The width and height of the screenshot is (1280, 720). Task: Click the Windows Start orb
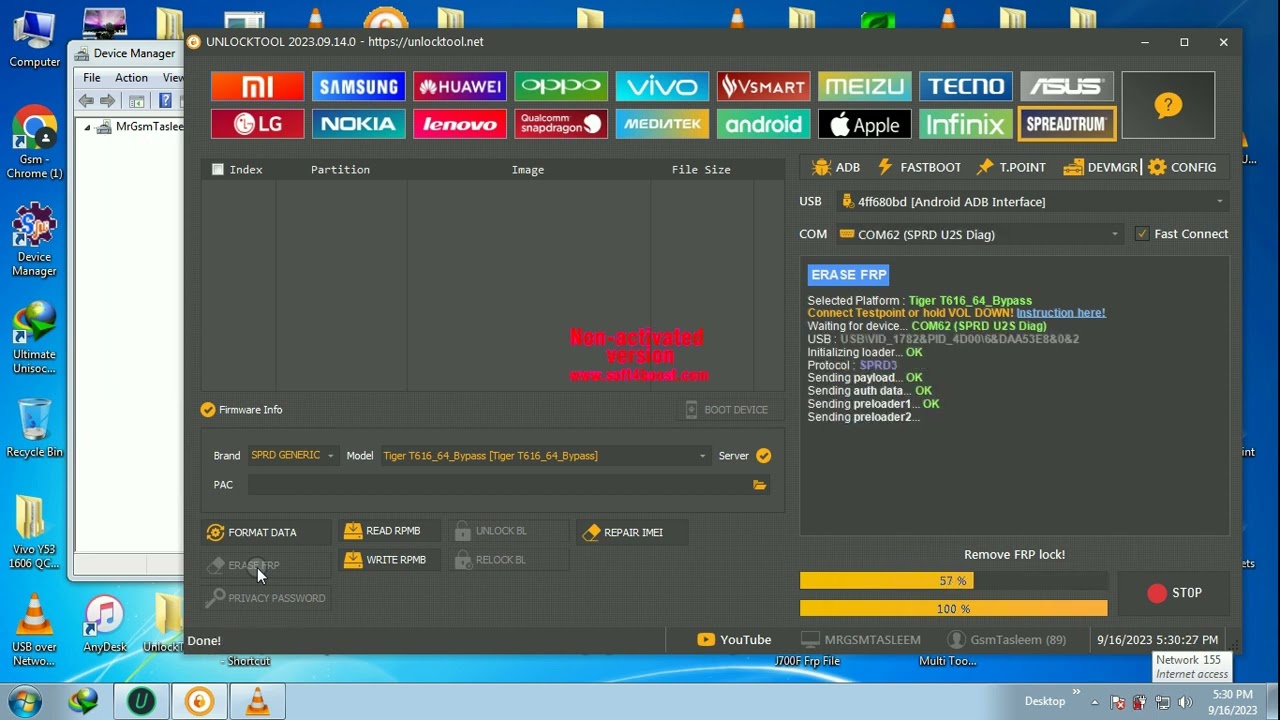(26, 702)
